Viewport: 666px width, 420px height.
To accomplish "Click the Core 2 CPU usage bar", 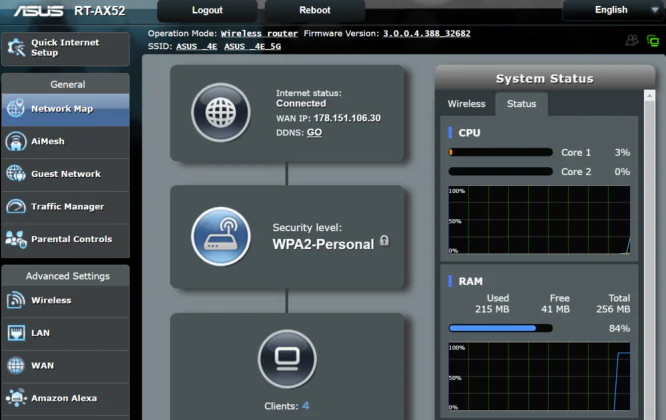I will (500, 172).
